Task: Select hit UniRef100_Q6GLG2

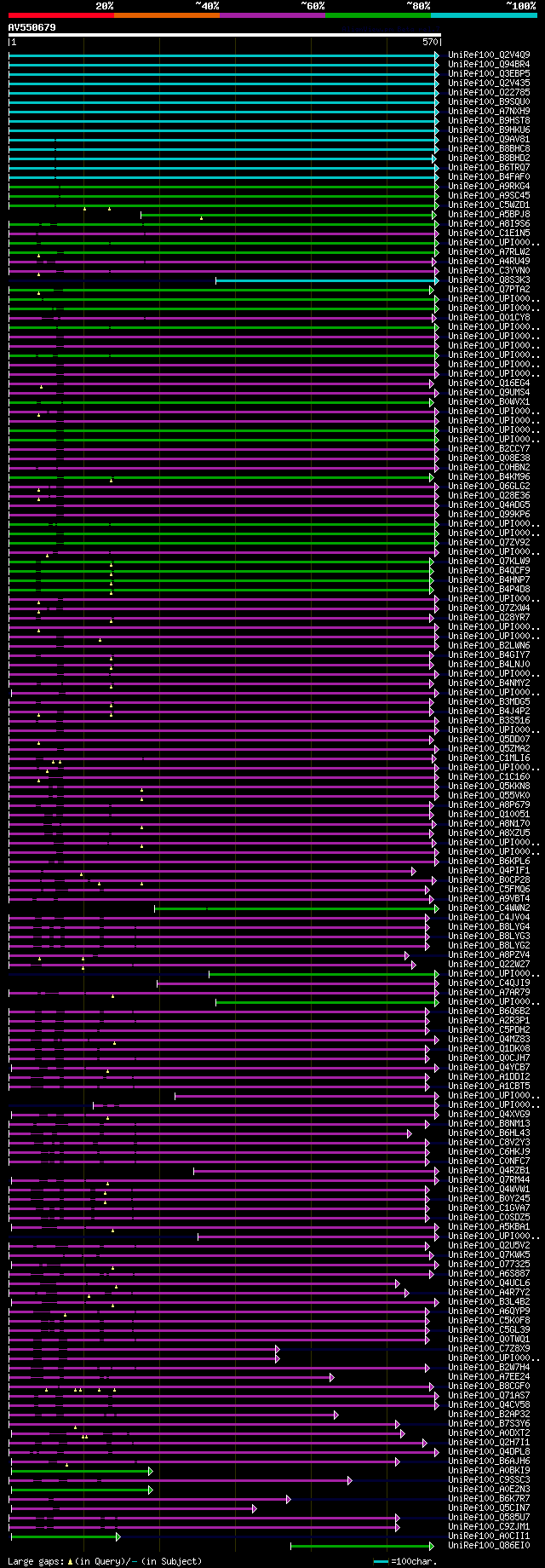Action: coord(489,486)
